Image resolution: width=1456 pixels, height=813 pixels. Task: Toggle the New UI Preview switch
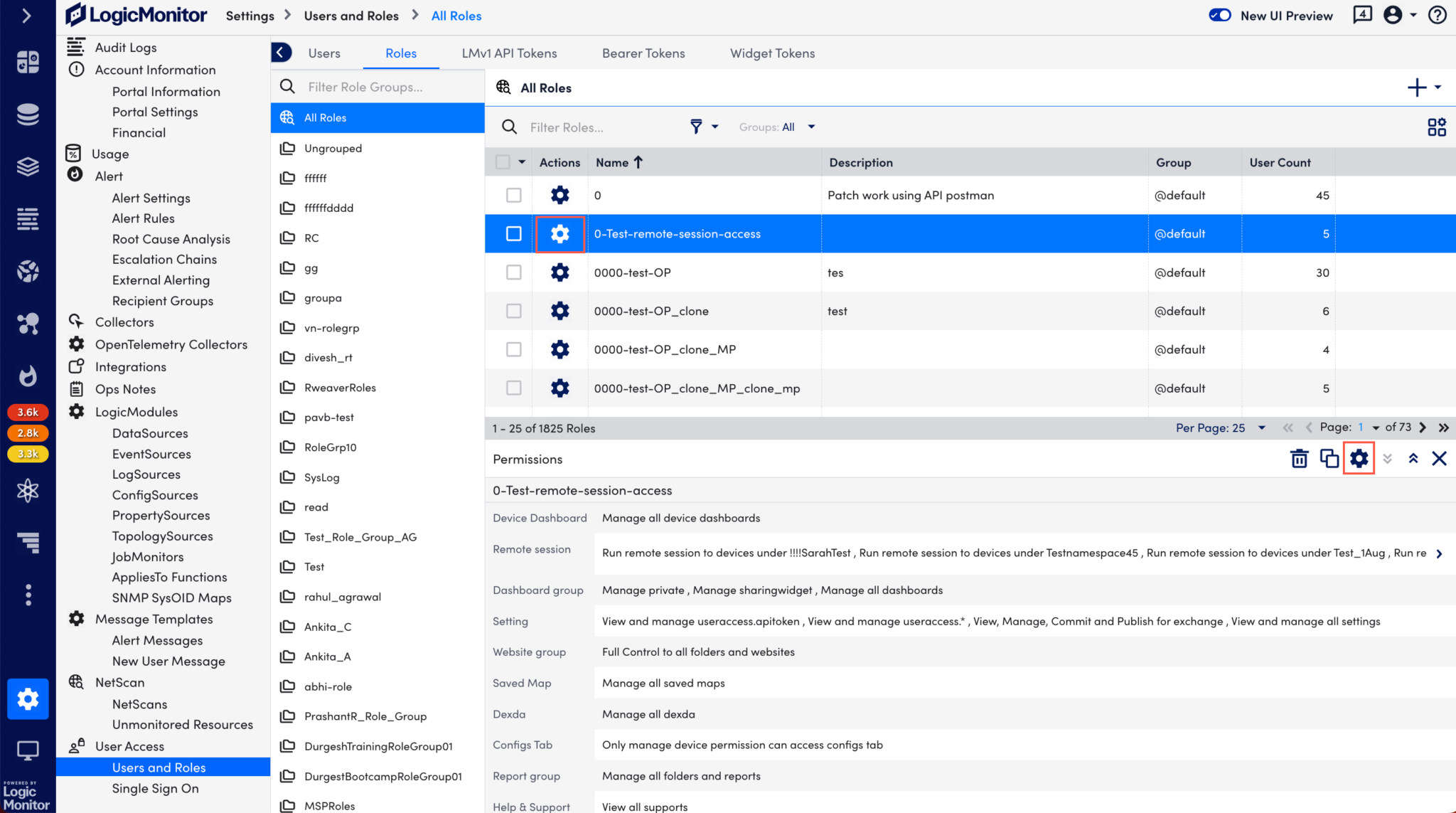(1220, 14)
